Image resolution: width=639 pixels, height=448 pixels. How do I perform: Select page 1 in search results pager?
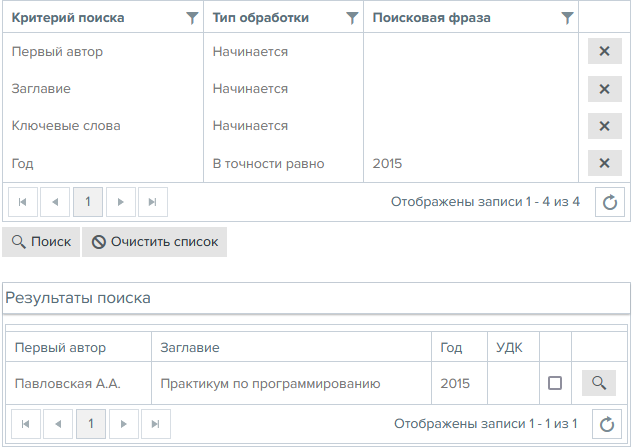tap(89, 424)
